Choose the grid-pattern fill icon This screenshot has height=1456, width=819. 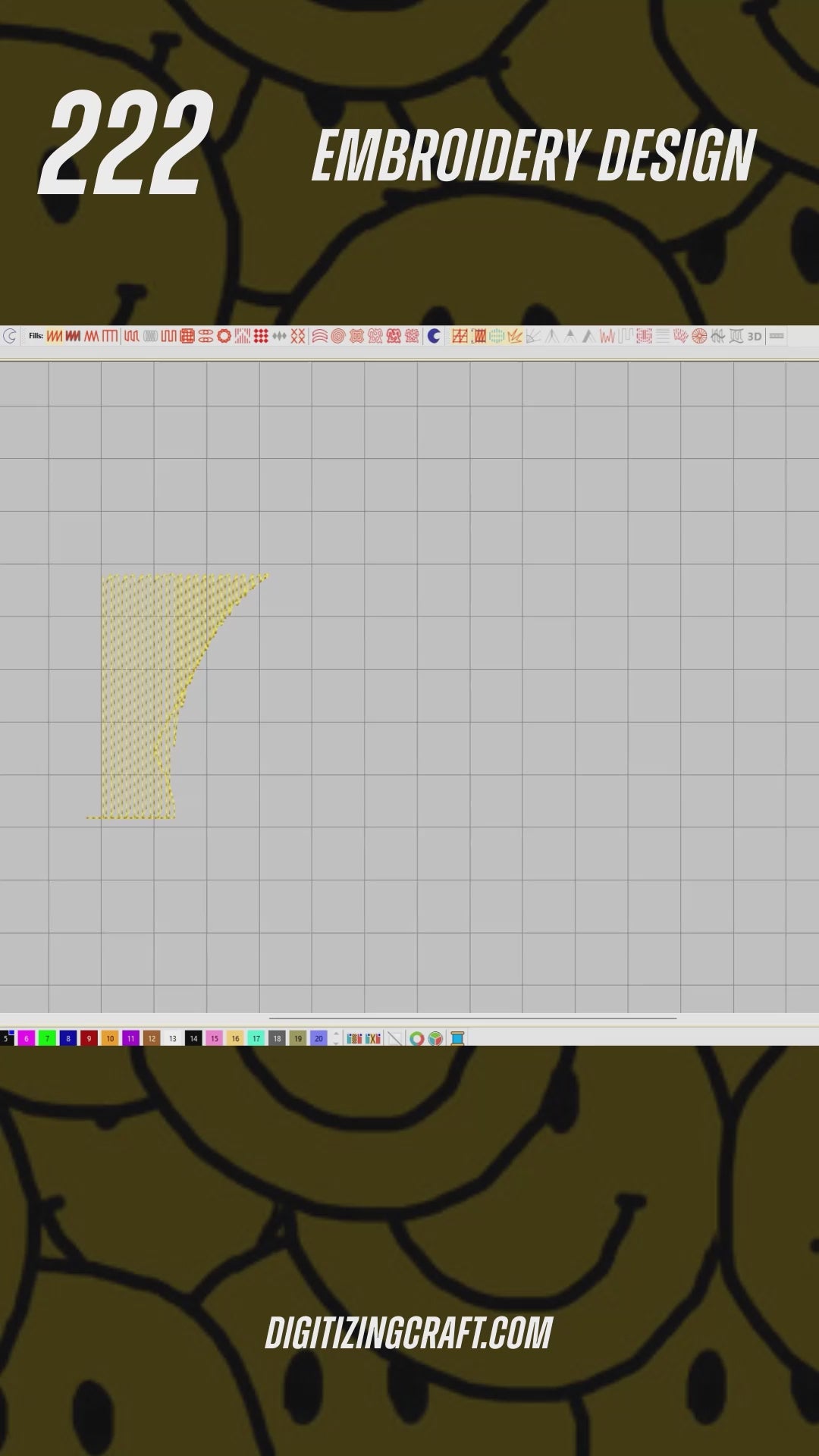[x=187, y=336]
